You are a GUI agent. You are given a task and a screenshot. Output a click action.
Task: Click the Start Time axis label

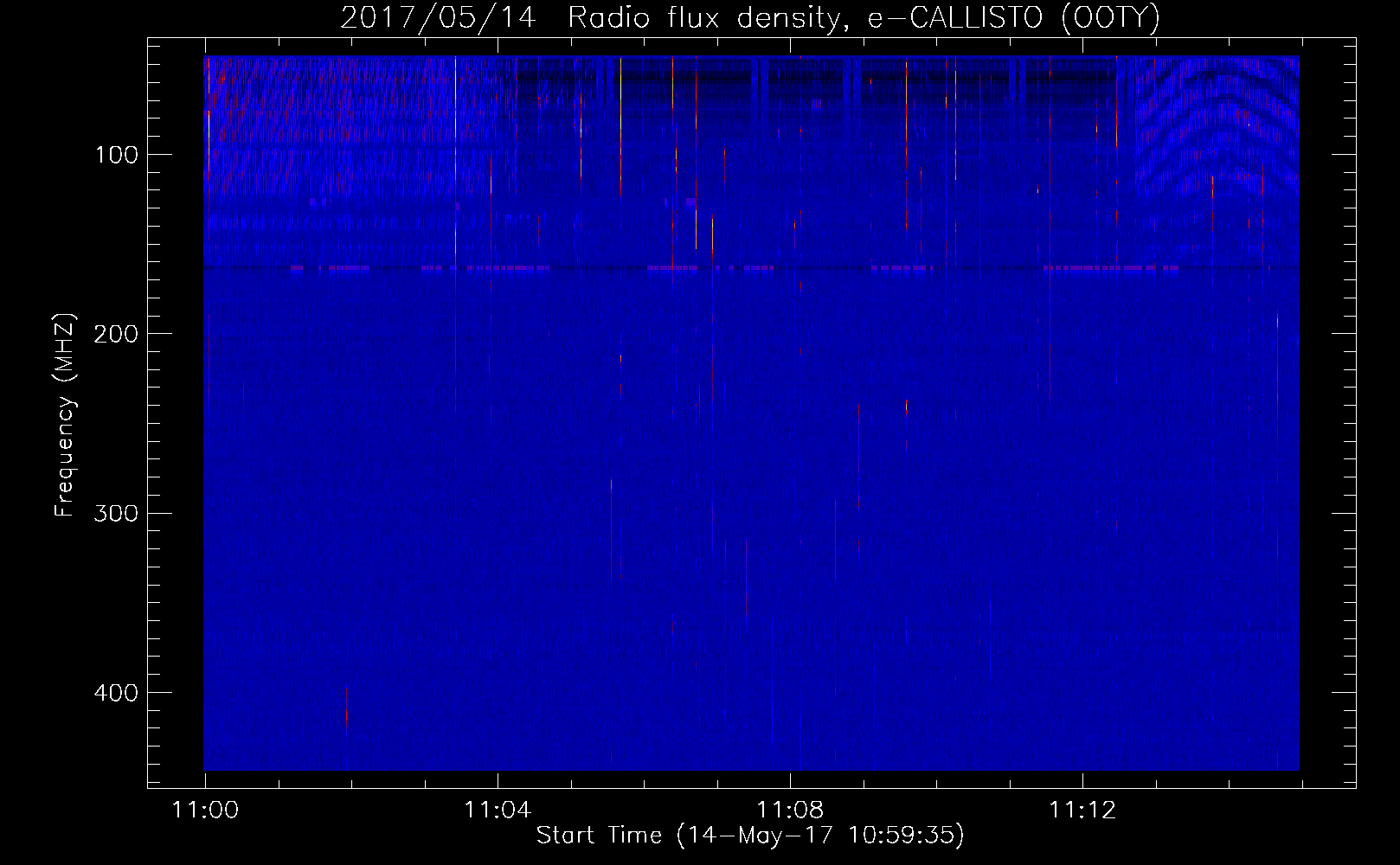tap(749, 836)
